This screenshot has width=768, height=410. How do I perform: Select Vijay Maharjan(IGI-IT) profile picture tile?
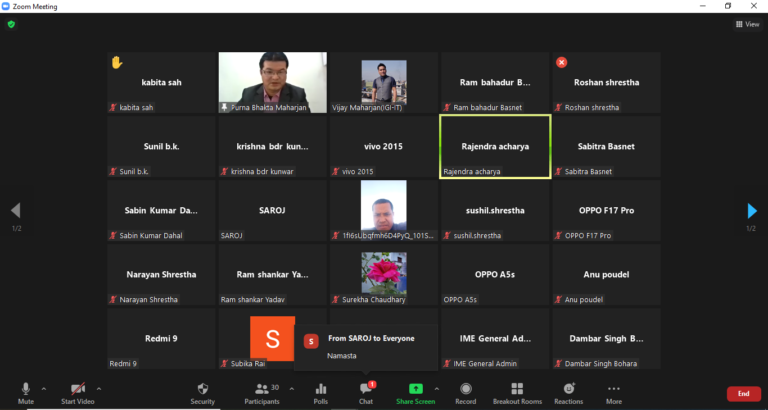[x=384, y=82]
